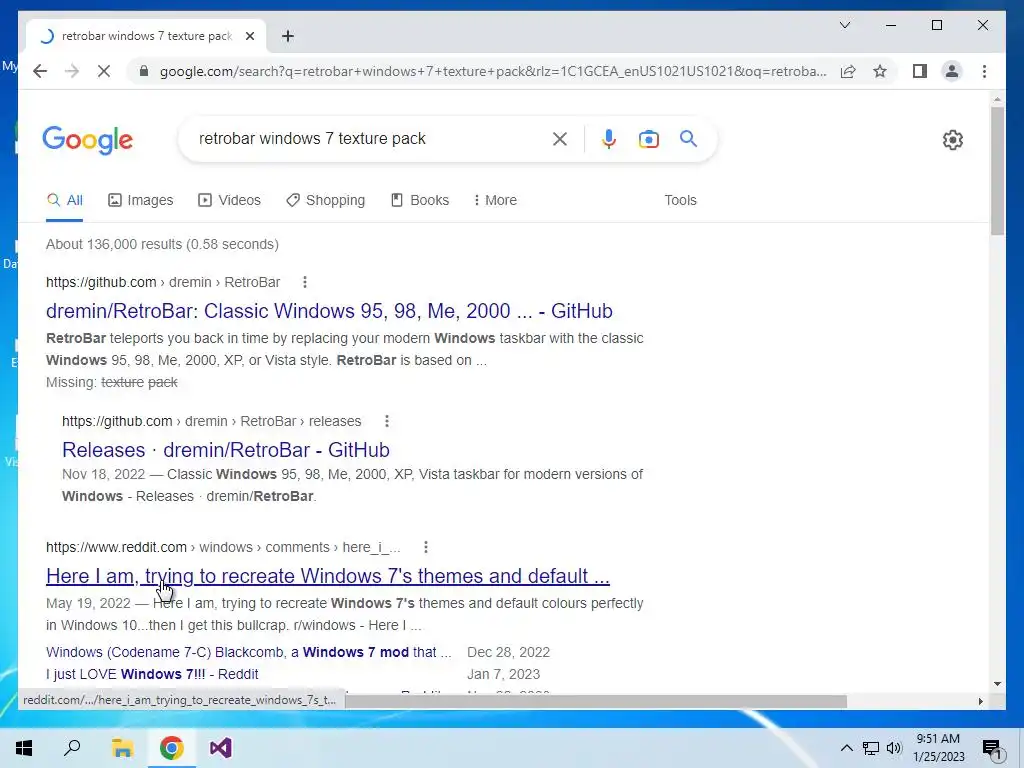This screenshot has height=768, width=1024.
Task: Open the Chrome side panel
Action: (920, 71)
